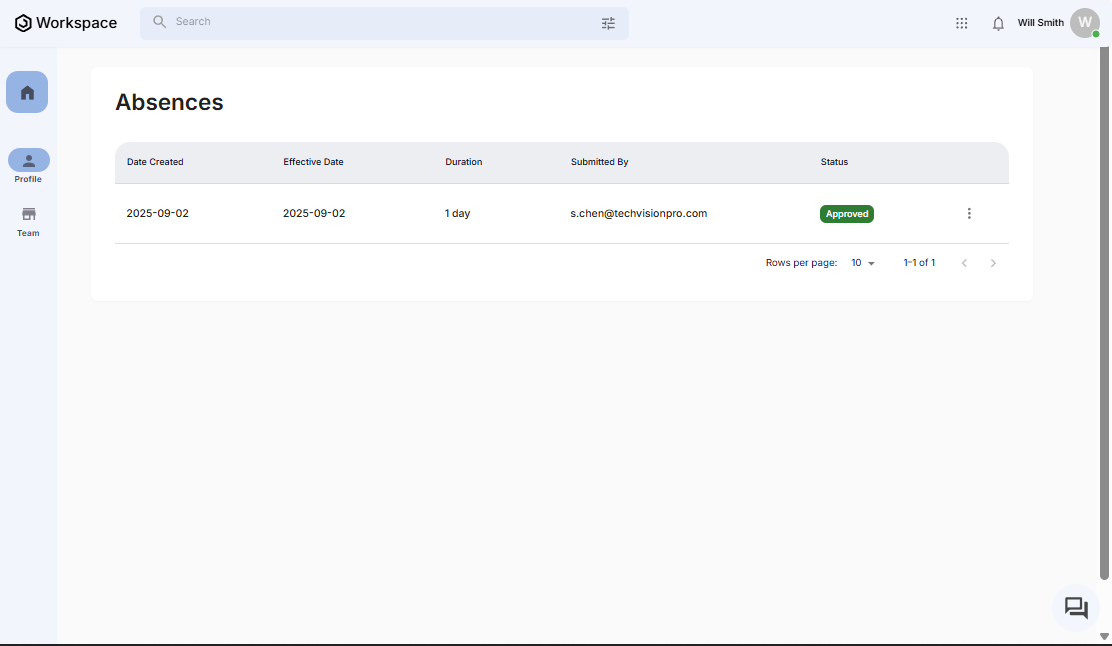This screenshot has width=1112, height=646.
Task: Click inside the Search input field
Action: coord(380,22)
